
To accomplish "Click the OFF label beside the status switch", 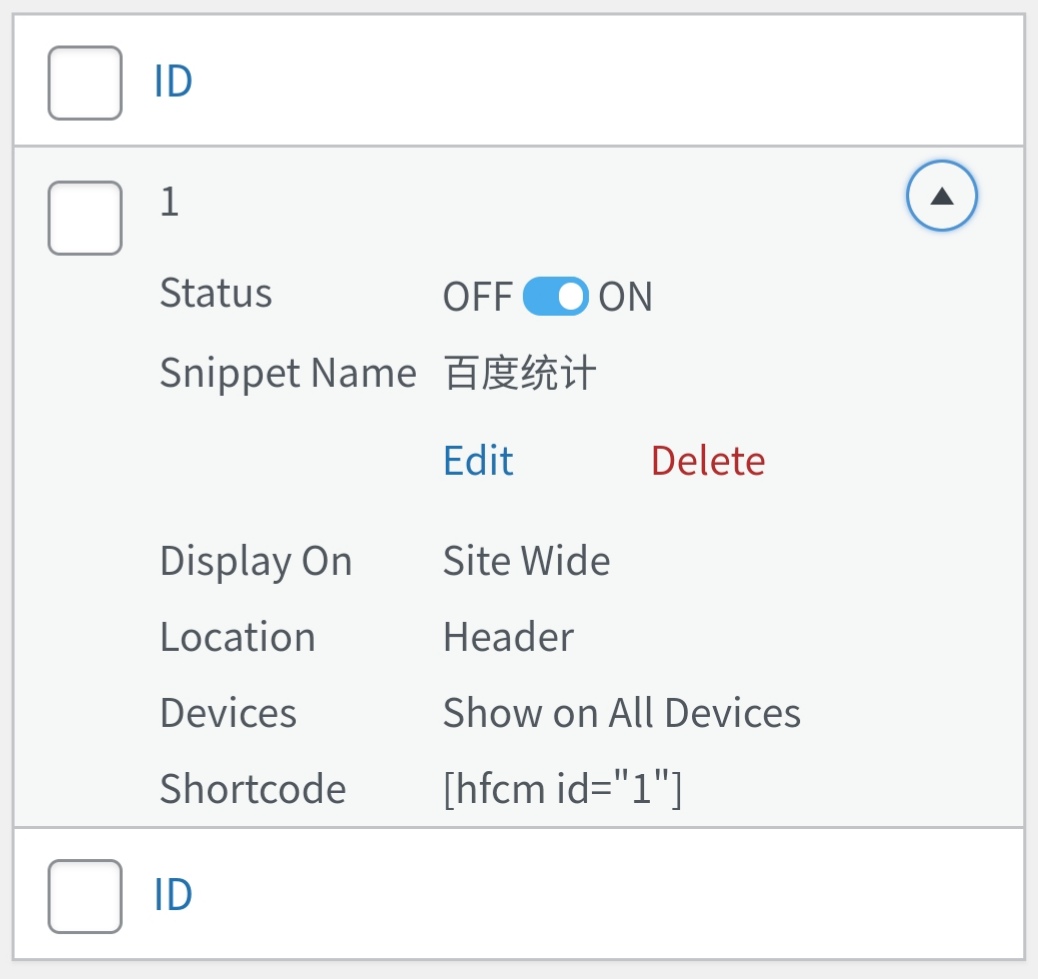I will pyautogui.click(x=477, y=297).
